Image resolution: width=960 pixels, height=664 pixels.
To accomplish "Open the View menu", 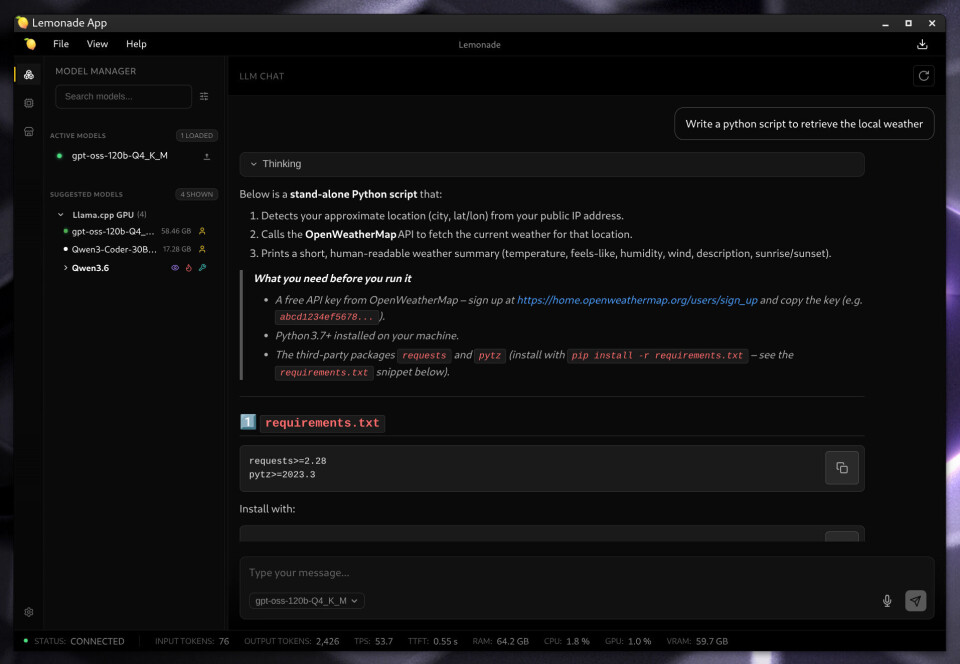I will click(x=97, y=44).
